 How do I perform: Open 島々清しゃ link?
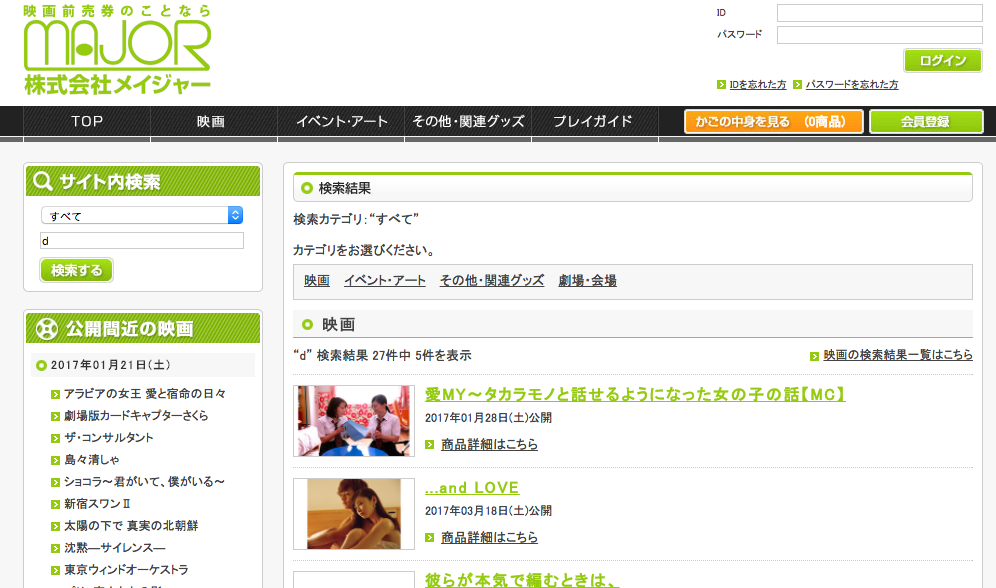coord(91,460)
